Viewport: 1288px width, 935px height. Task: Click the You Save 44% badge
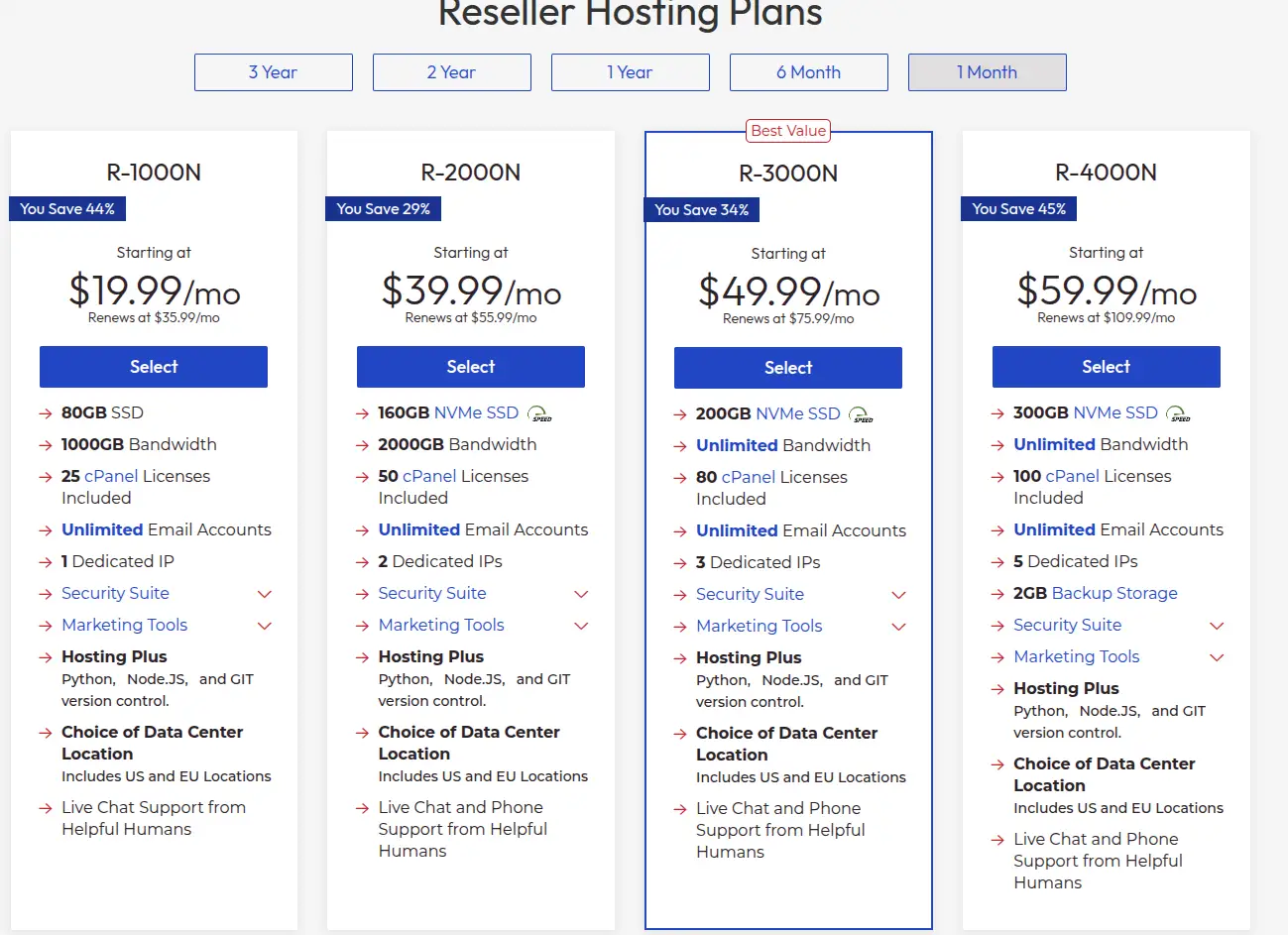67,209
